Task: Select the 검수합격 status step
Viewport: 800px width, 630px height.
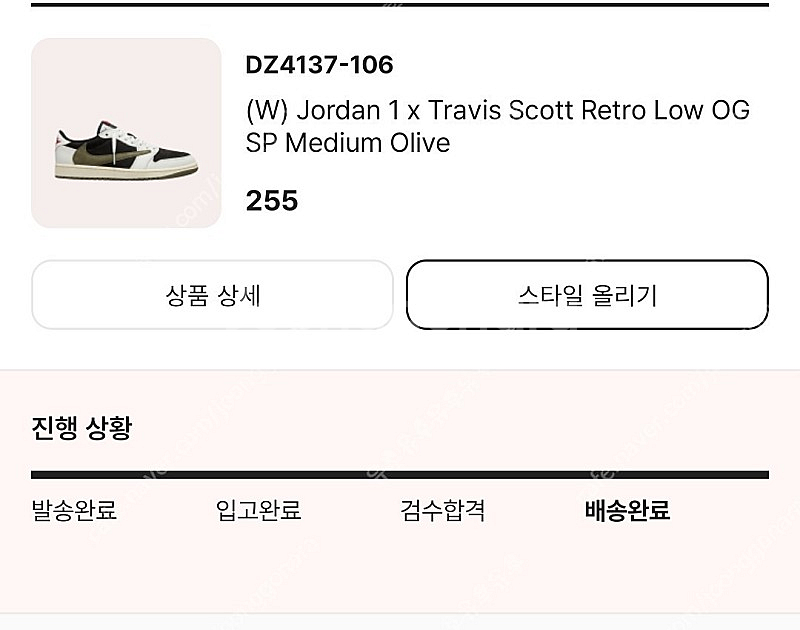Action: tap(443, 511)
